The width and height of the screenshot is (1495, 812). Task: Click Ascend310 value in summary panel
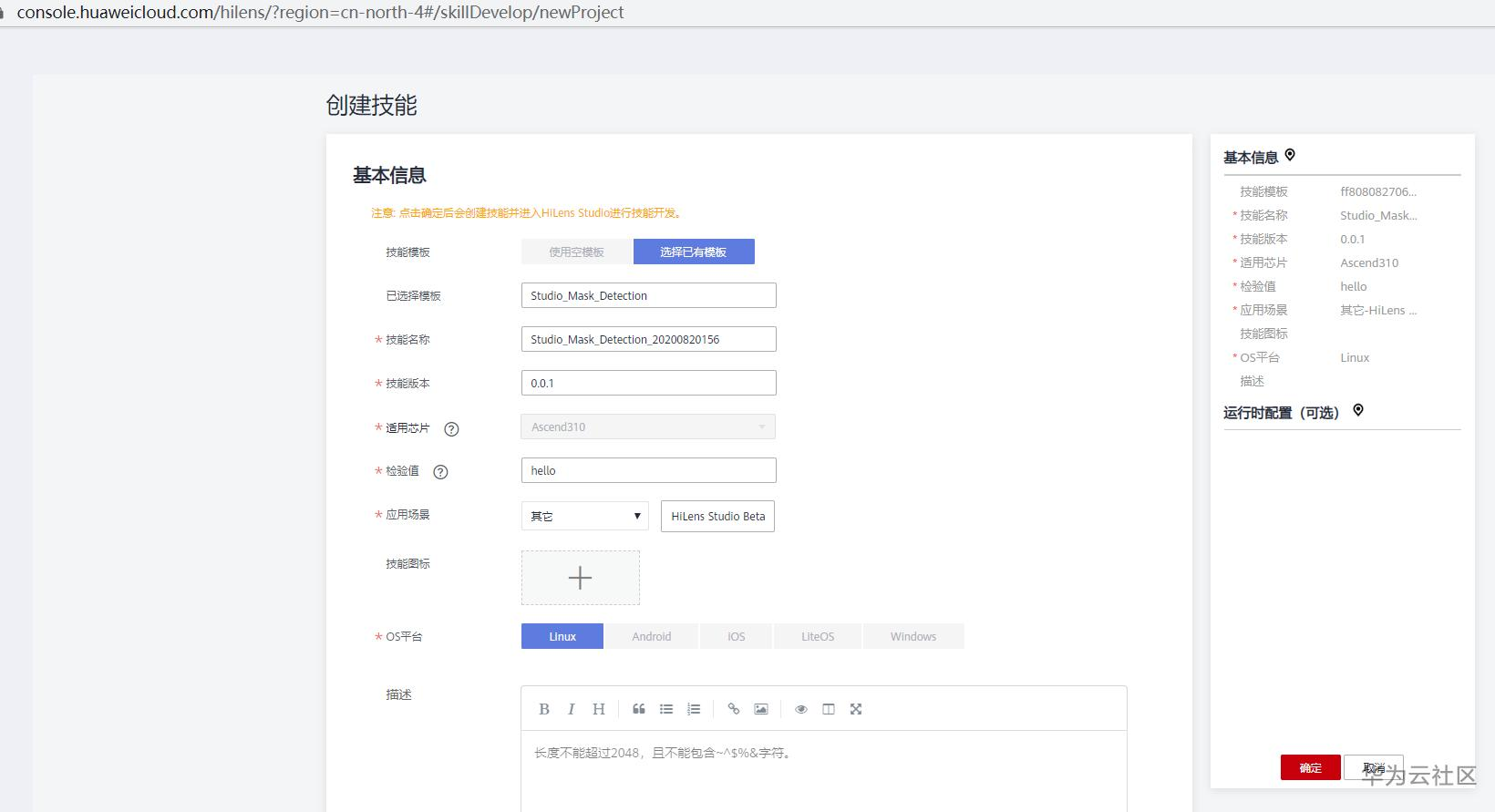point(1369,262)
